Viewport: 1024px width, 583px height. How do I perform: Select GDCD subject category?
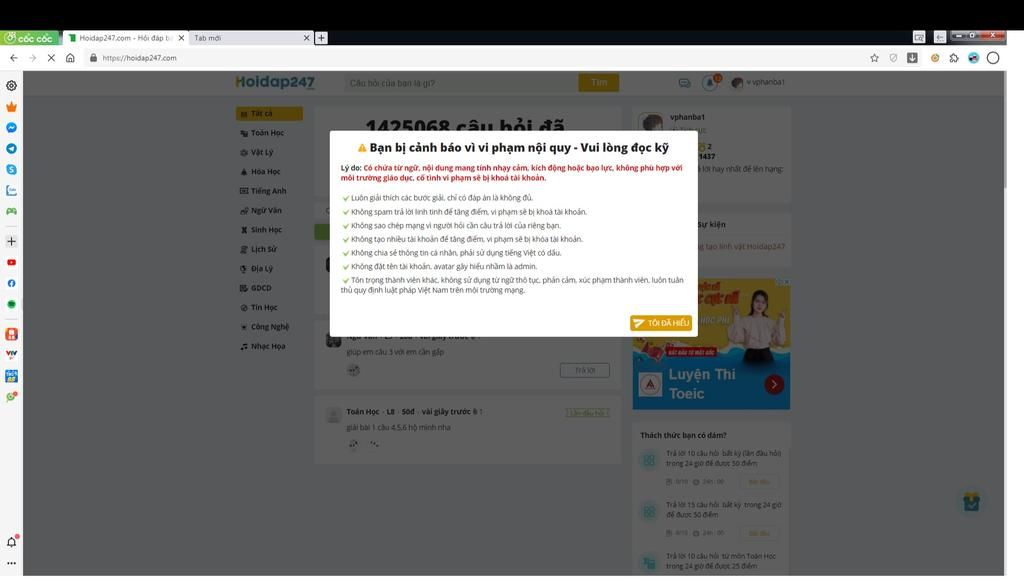256,288
